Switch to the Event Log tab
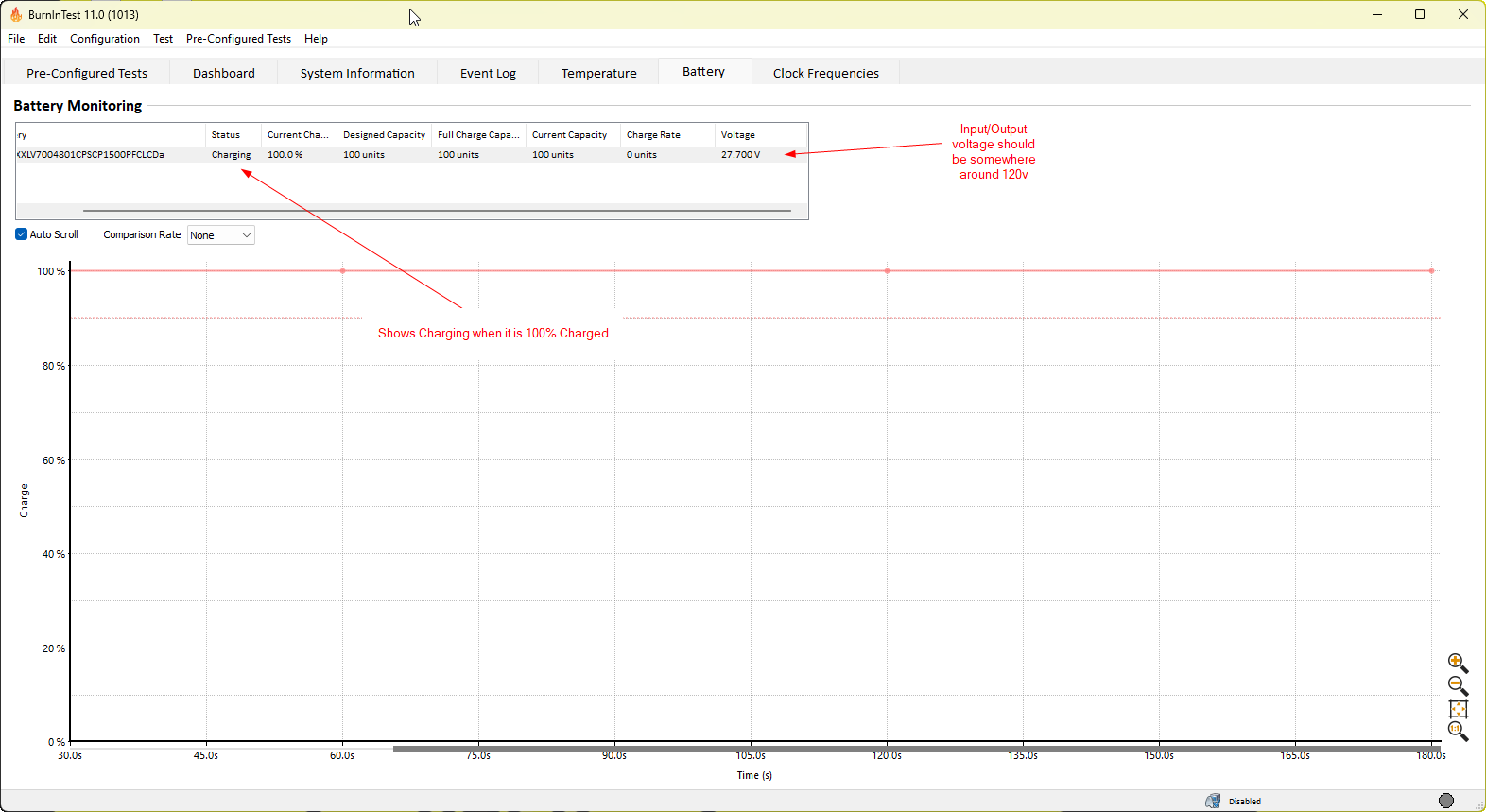Image resolution: width=1486 pixels, height=812 pixels. click(488, 73)
